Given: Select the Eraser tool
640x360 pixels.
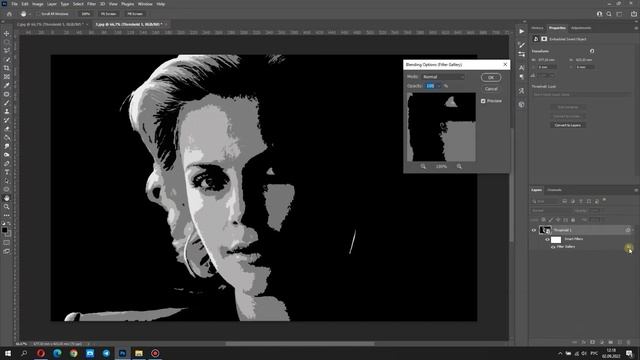Looking at the screenshot, I should 7,129.
